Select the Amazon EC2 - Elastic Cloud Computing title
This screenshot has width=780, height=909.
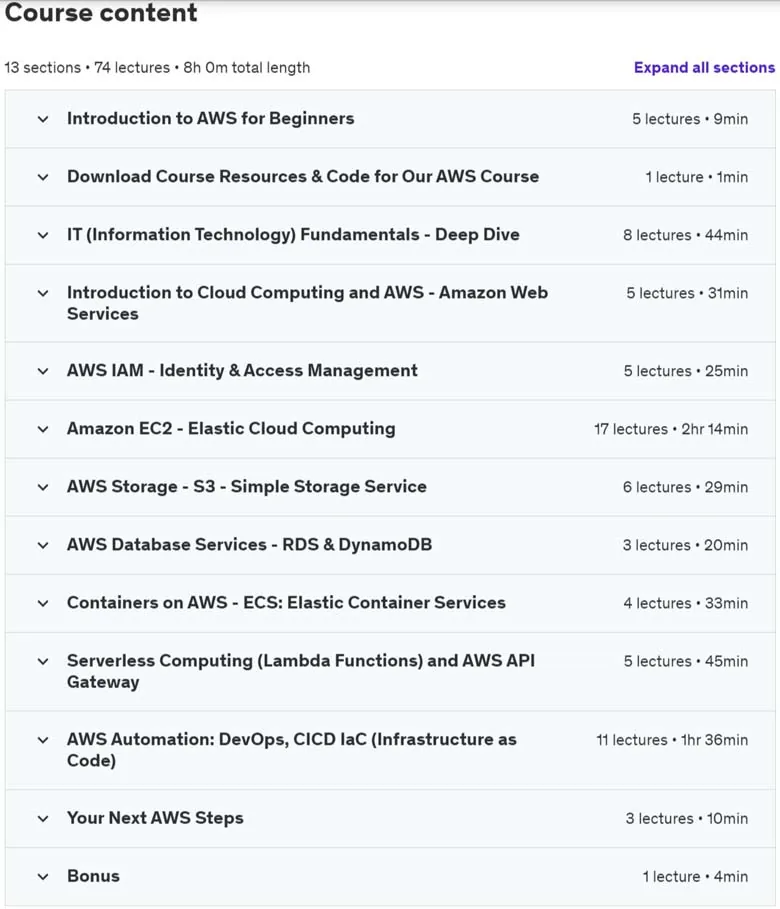231,428
